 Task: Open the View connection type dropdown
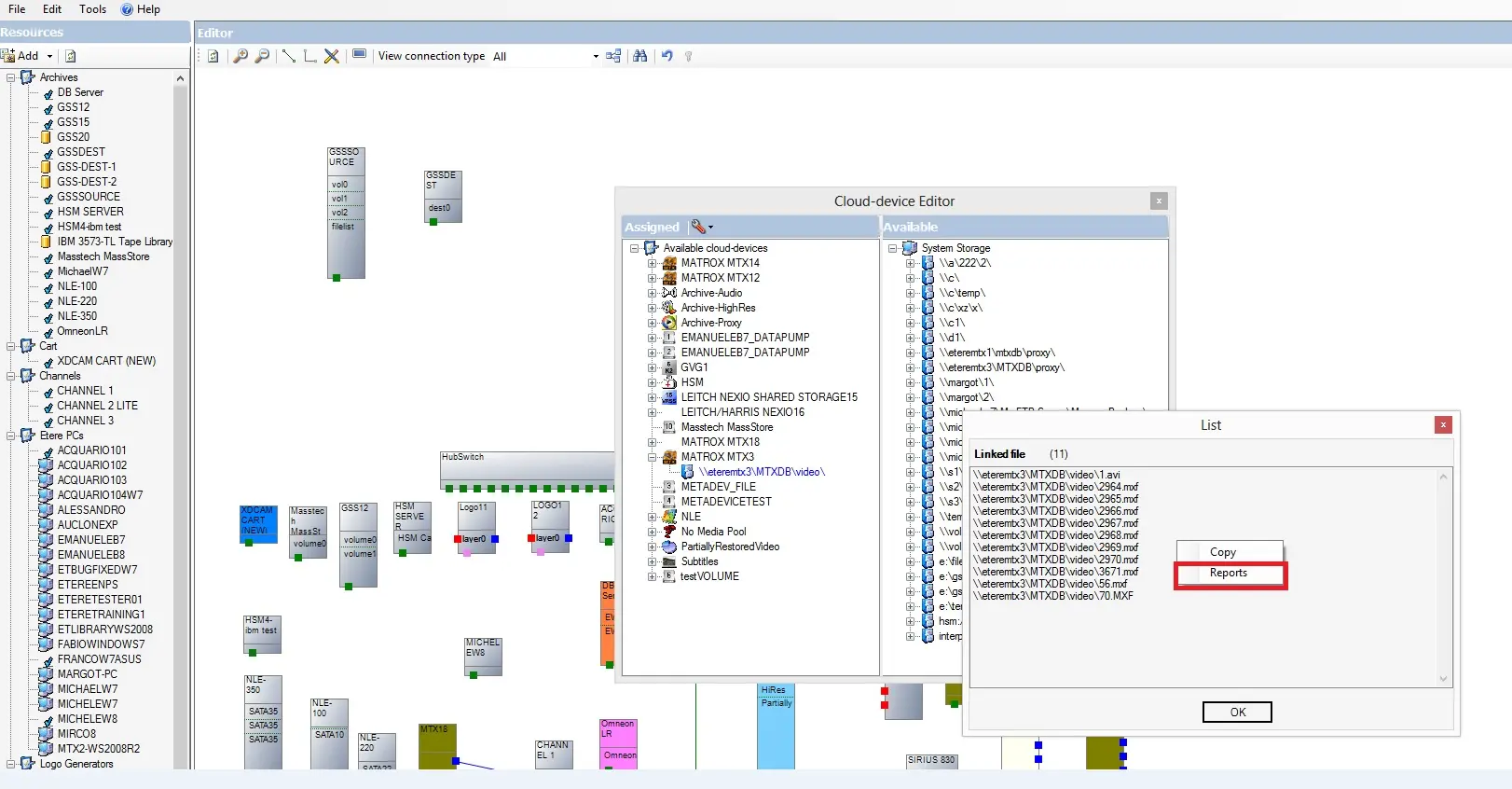click(x=596, y=57)
